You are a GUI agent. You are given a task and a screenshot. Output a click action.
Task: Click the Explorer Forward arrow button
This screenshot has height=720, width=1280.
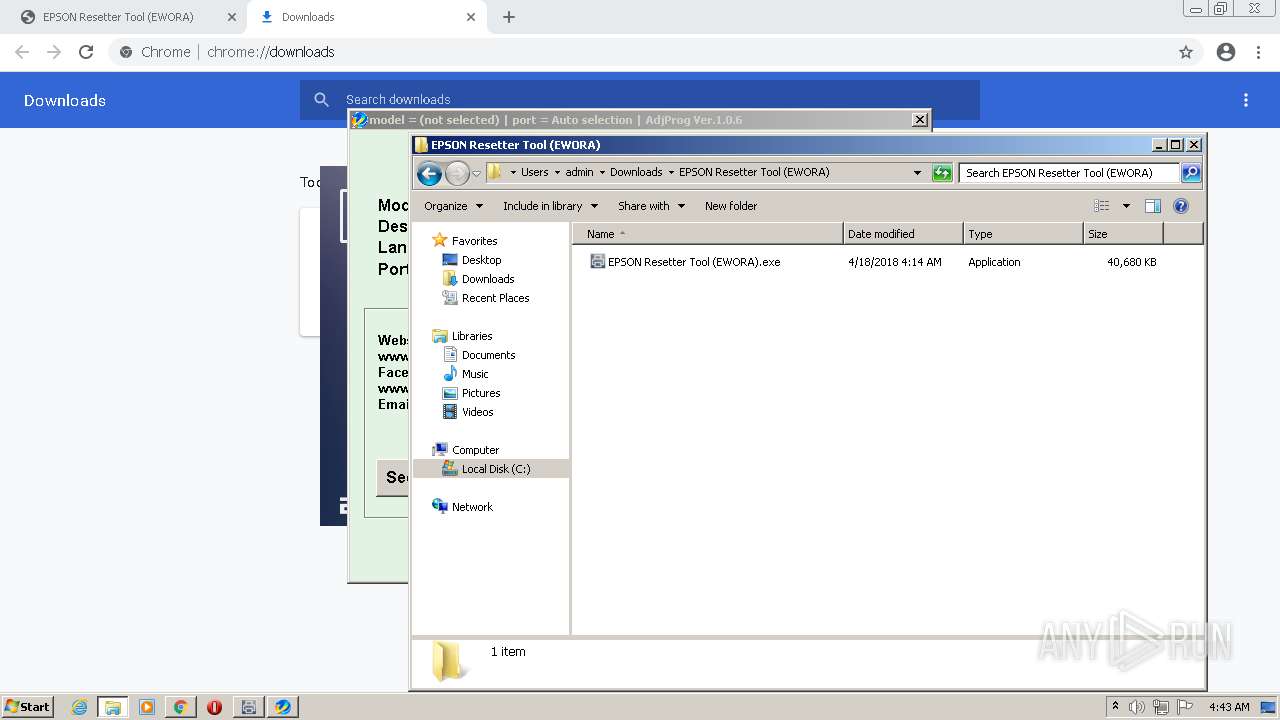tap(457, 173)
